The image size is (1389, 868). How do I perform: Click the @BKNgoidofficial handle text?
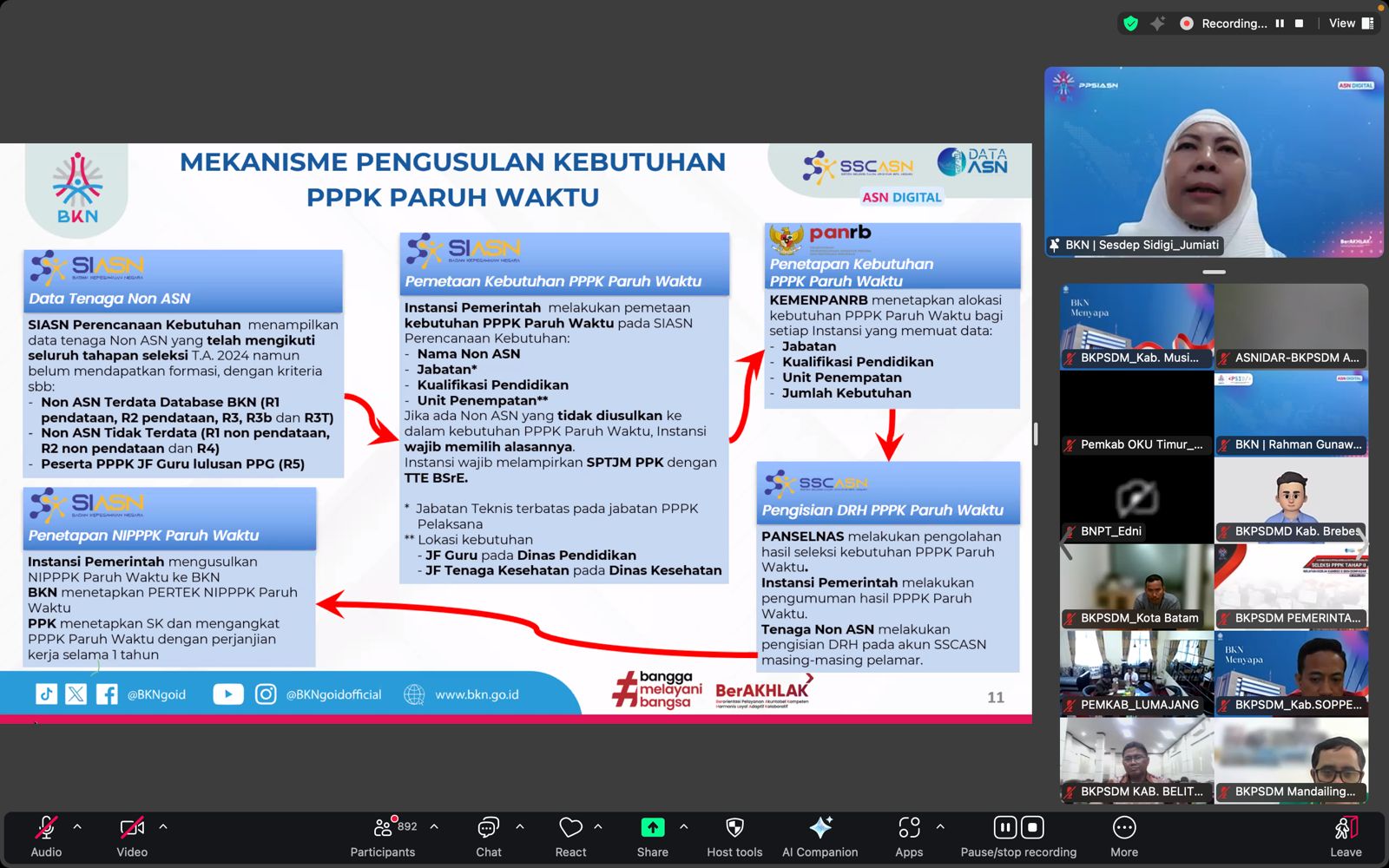click(333, 694)
